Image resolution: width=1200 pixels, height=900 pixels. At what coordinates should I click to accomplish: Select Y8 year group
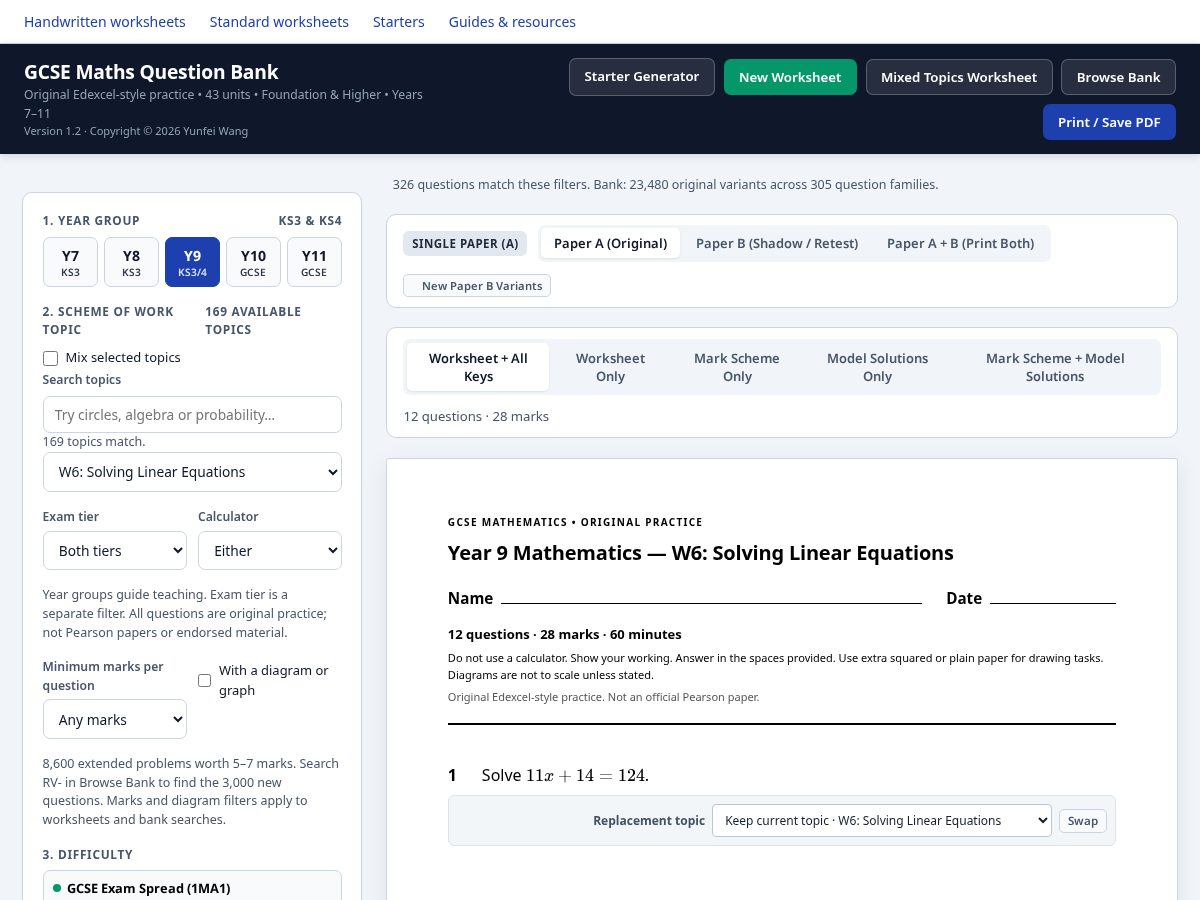[x=131, y=262]
